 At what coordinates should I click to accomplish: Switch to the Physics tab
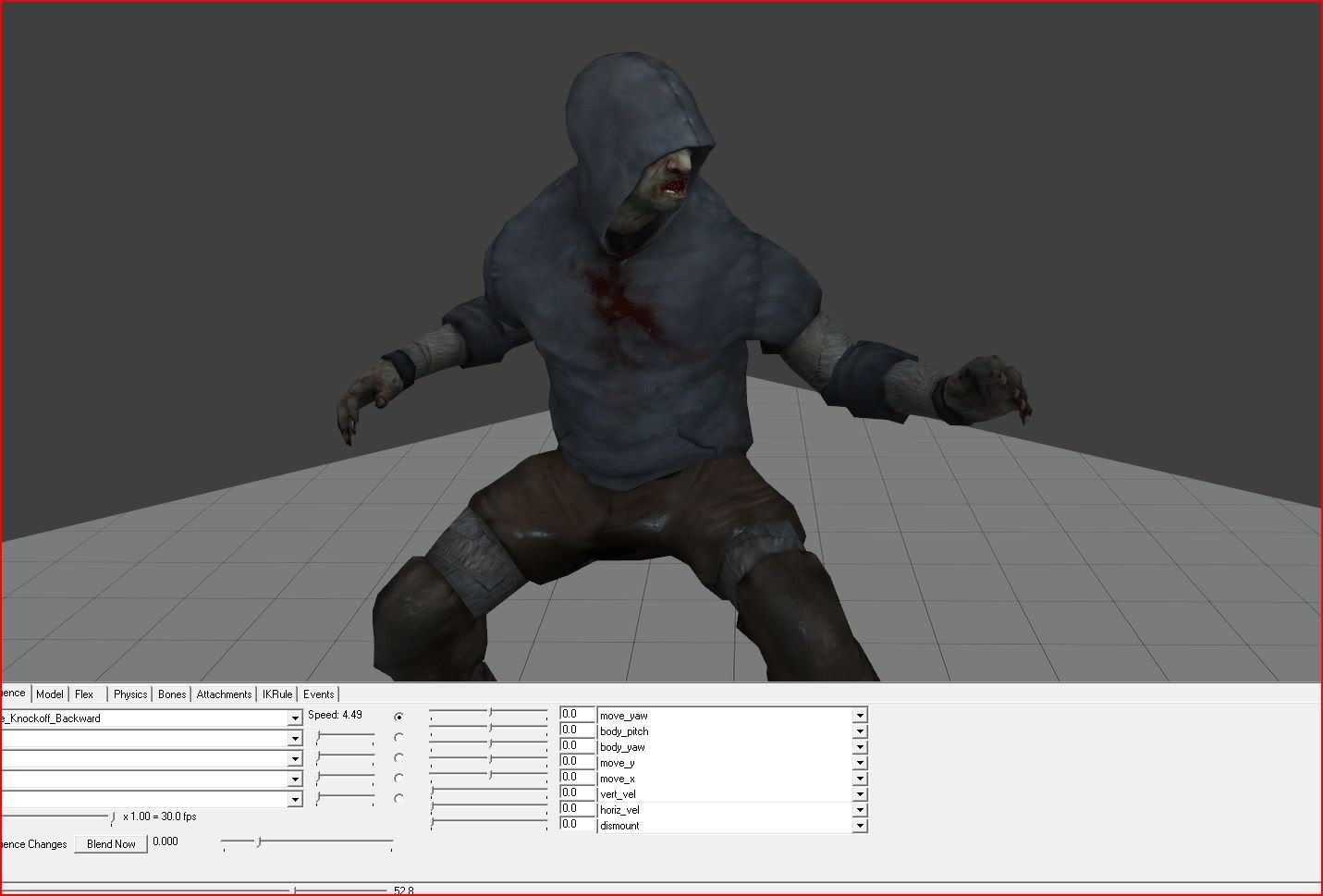(130, 694)
